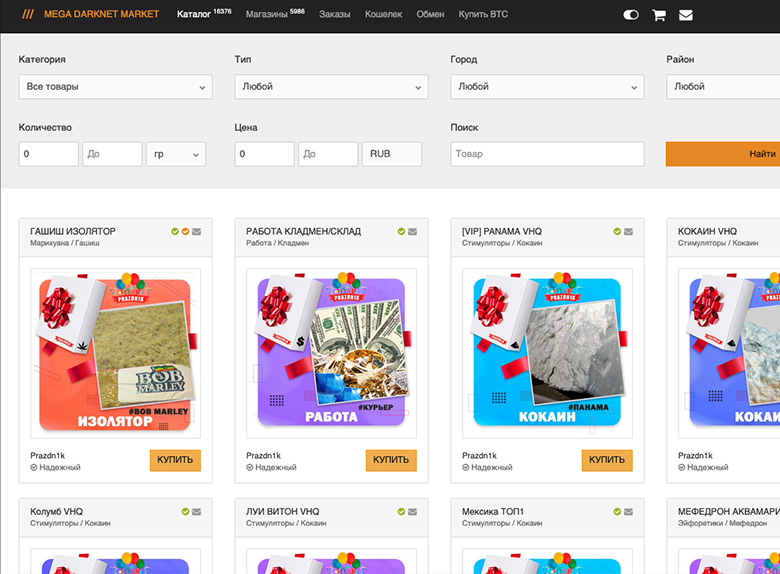This screenshot has height=574, width=780.
Task: Click green check icon on РАБОТА КЛАДМЕН/СКЛАД card
Action: (x=401, y=231)
